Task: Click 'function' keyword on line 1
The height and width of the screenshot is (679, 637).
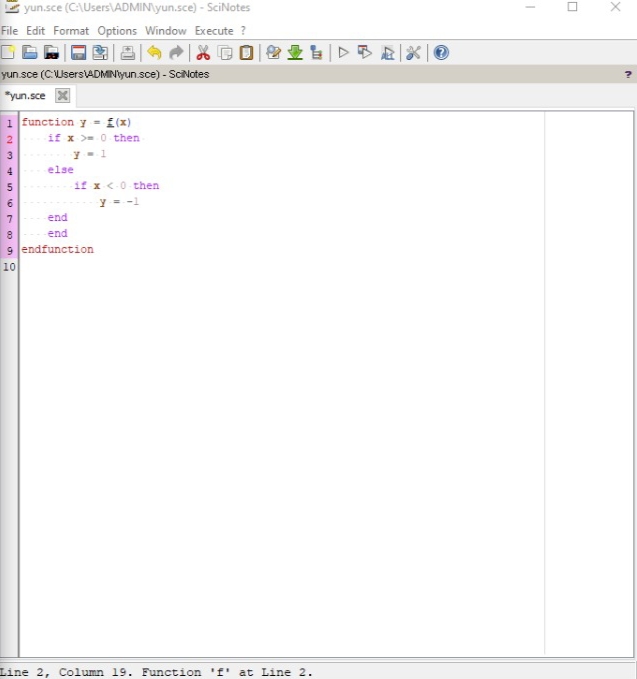Action: coord(48,122)
